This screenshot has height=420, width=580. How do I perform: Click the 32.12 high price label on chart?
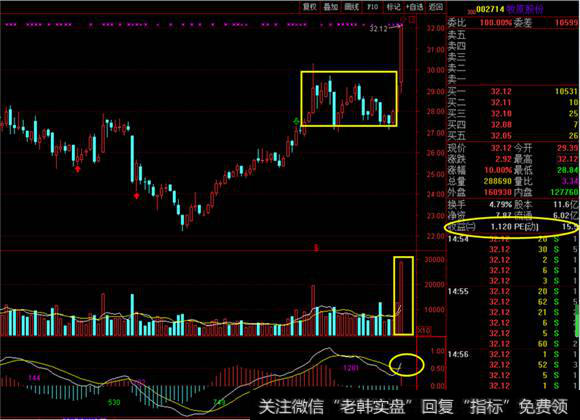coord(378,29)
